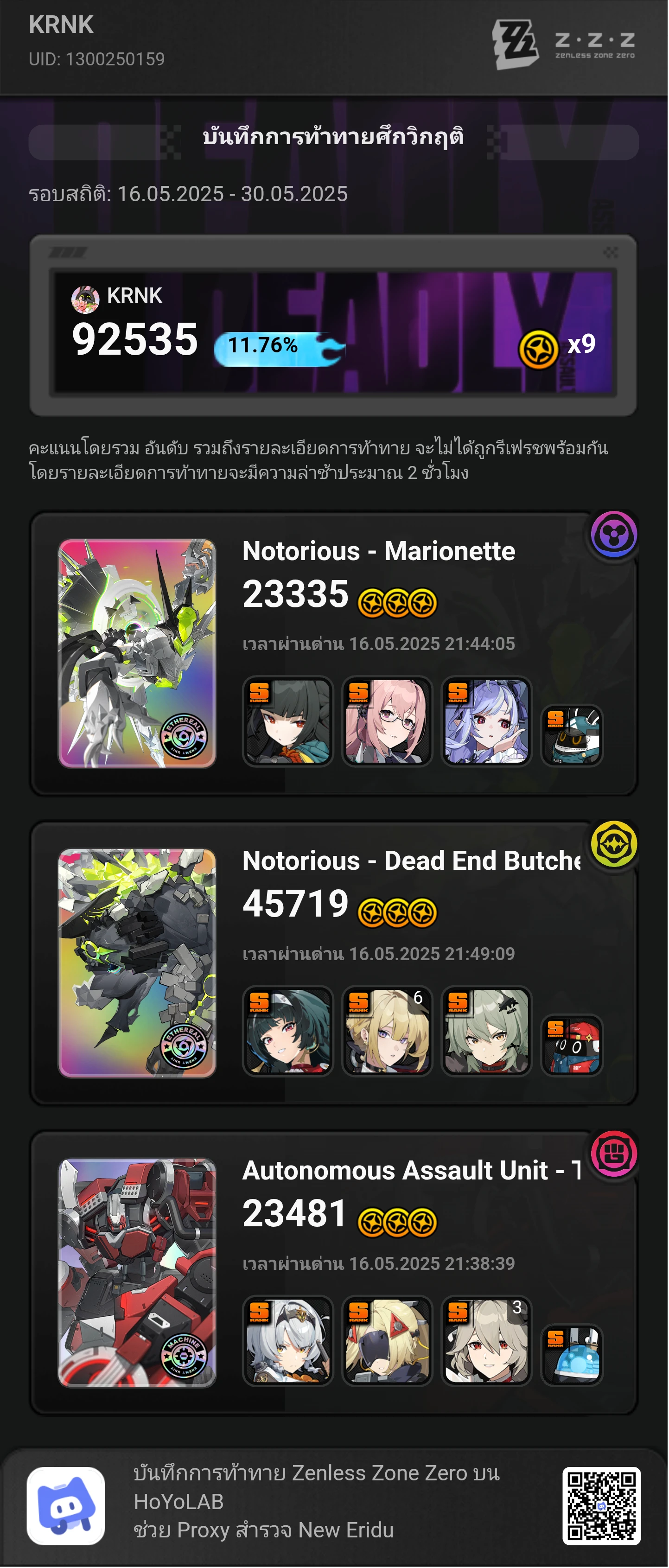Image resolution: width=669 pixels, height=1568 pixels.
Task: Click the 11.76% ranking percentage bar
Action: click(x=280, y=349)
